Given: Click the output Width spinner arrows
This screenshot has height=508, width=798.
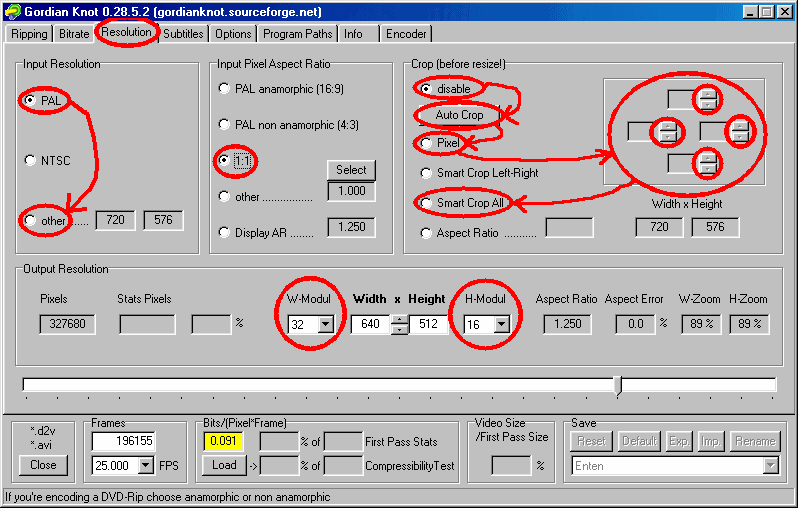Looking at the screenshot, I should pyautogui.click(x=400, y=324).
